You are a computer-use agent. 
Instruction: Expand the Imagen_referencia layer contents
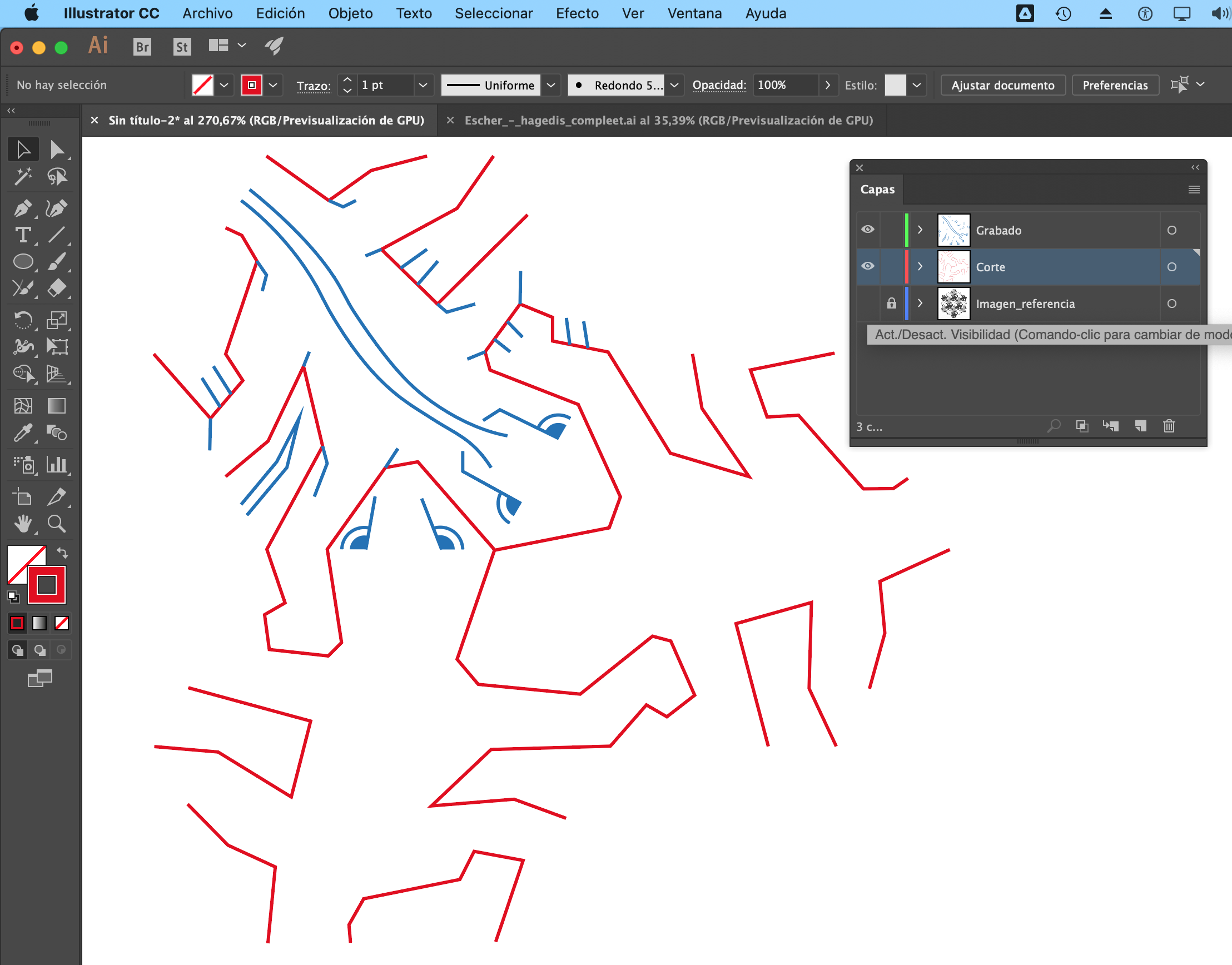click(920, 304)
